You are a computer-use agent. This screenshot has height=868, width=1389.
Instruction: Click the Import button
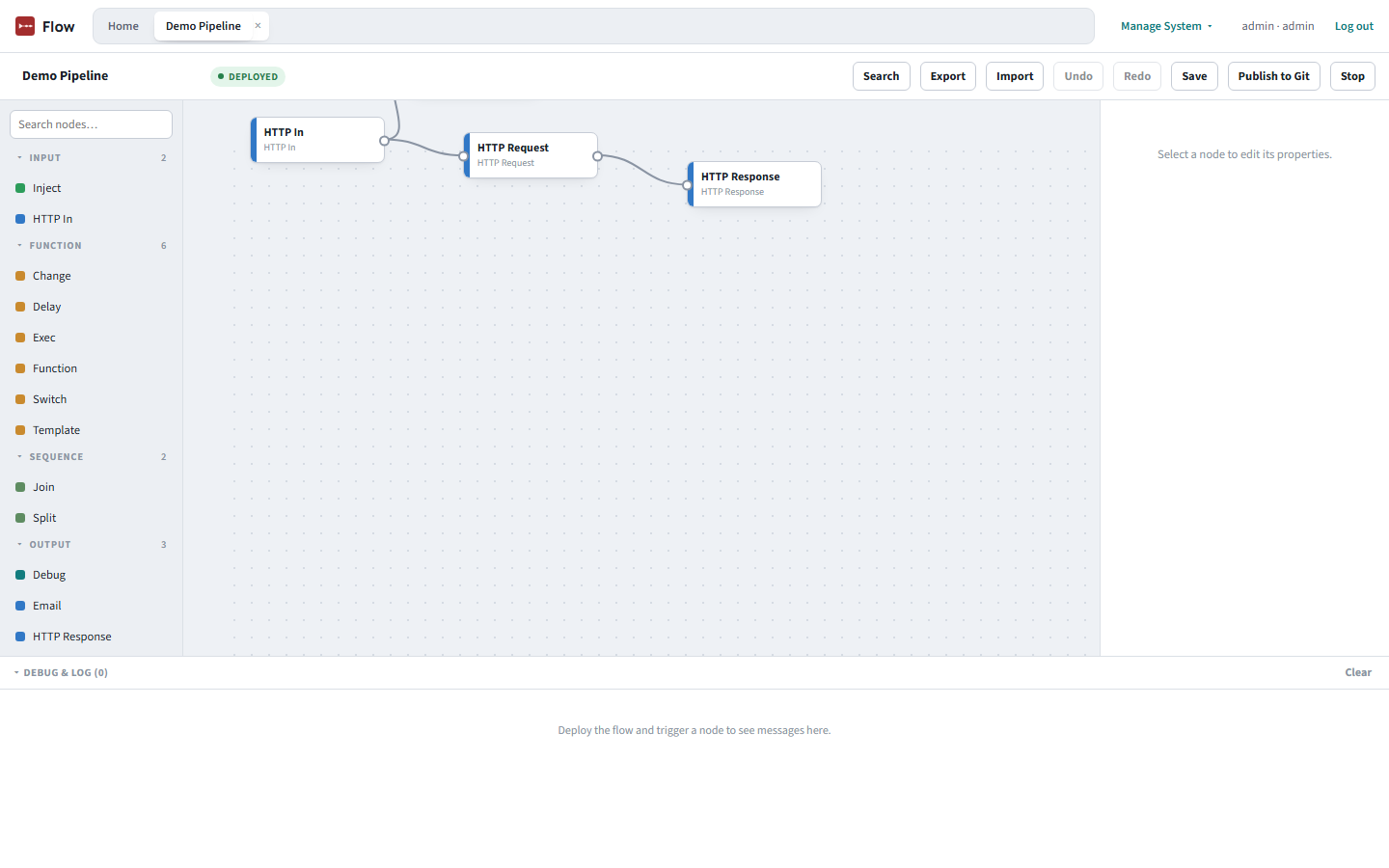click(x=1015, y=76)
